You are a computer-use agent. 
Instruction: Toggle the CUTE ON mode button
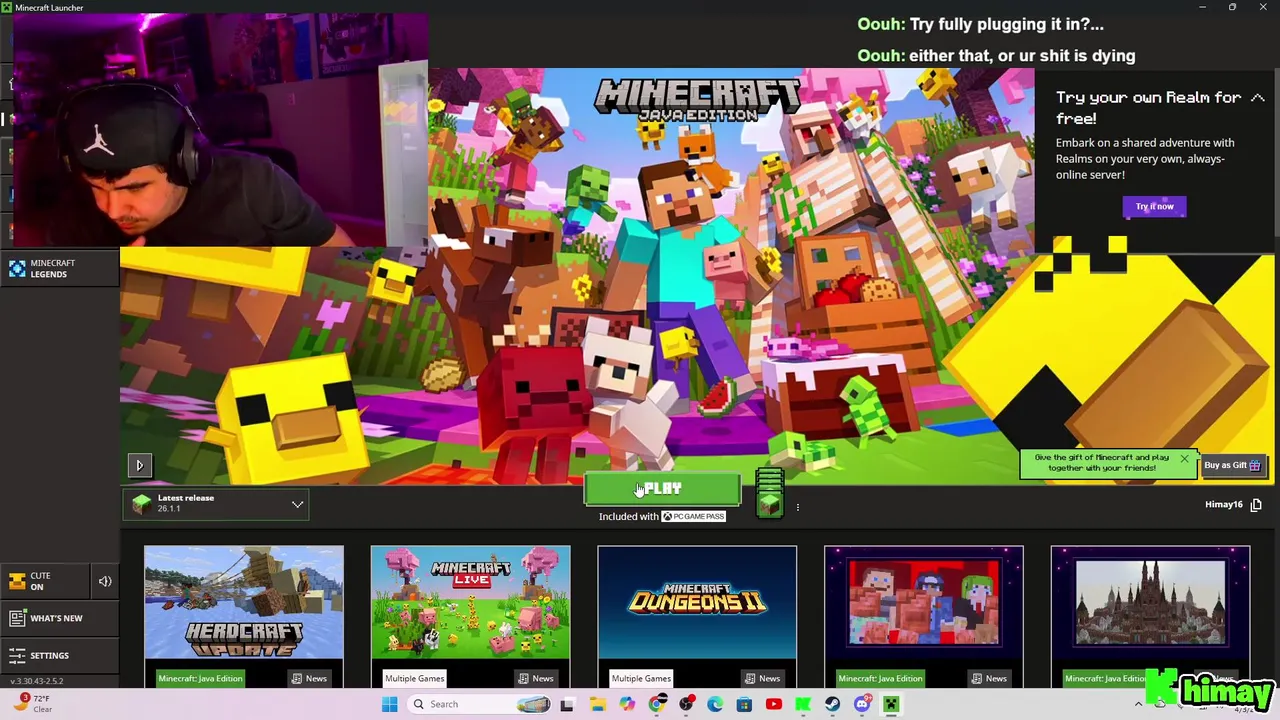pyautogui.click(x=45, y=581)
